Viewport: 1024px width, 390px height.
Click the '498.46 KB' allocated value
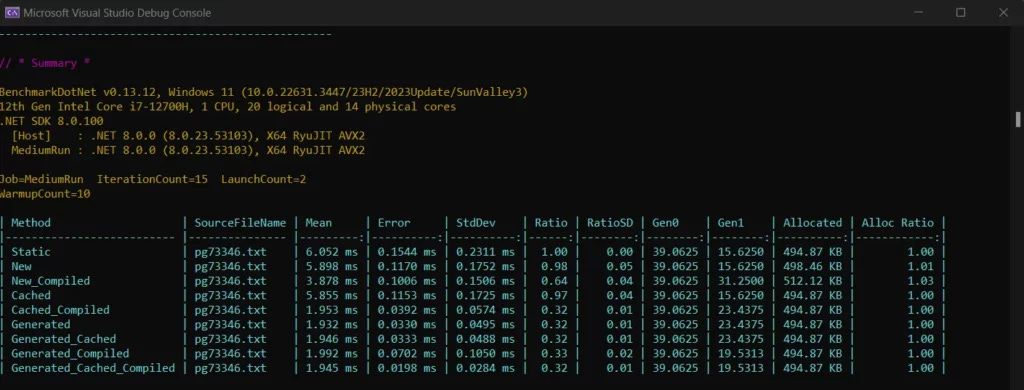tap(812, 266)
